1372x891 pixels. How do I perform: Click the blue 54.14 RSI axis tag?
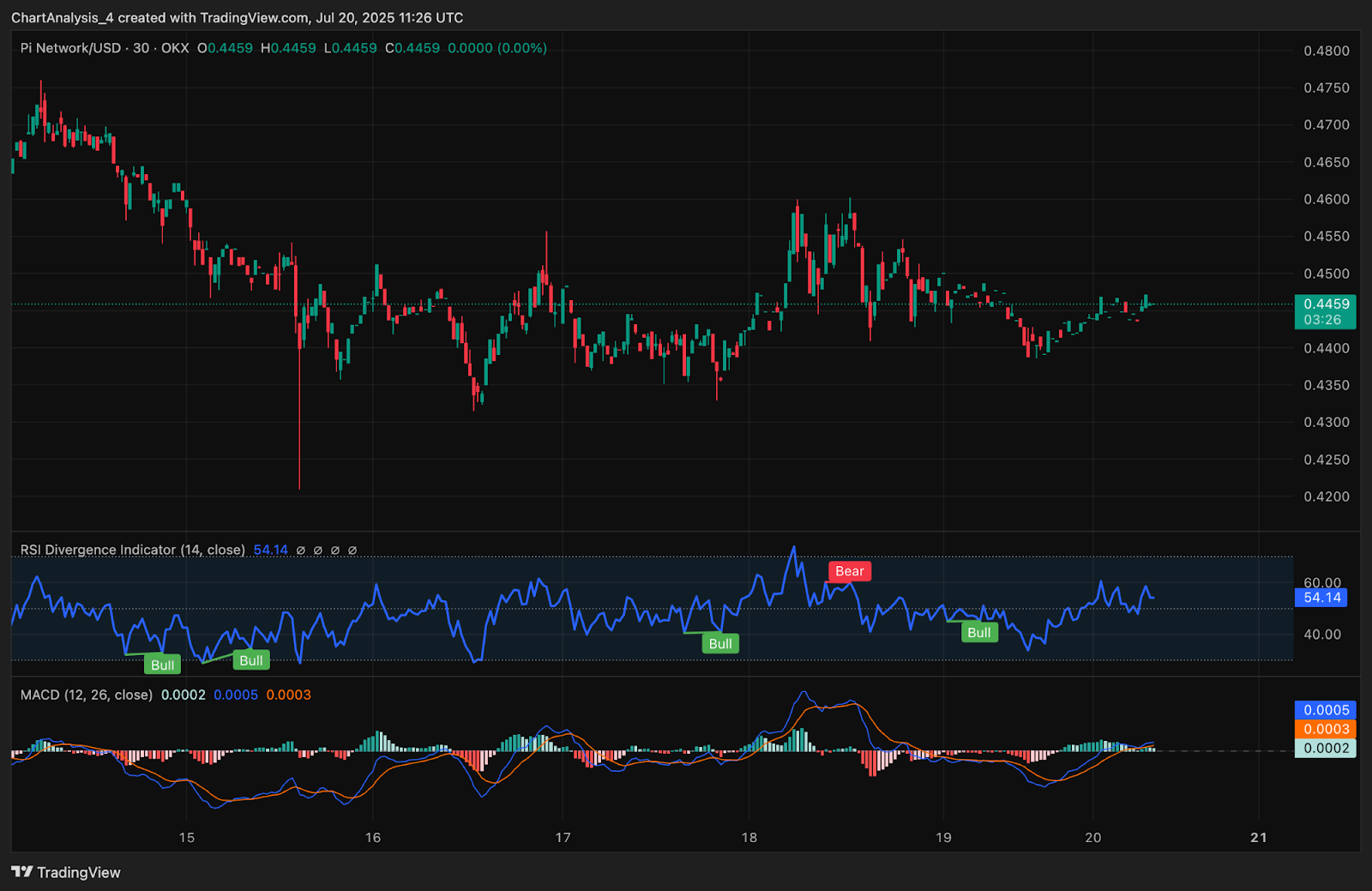1321,598
